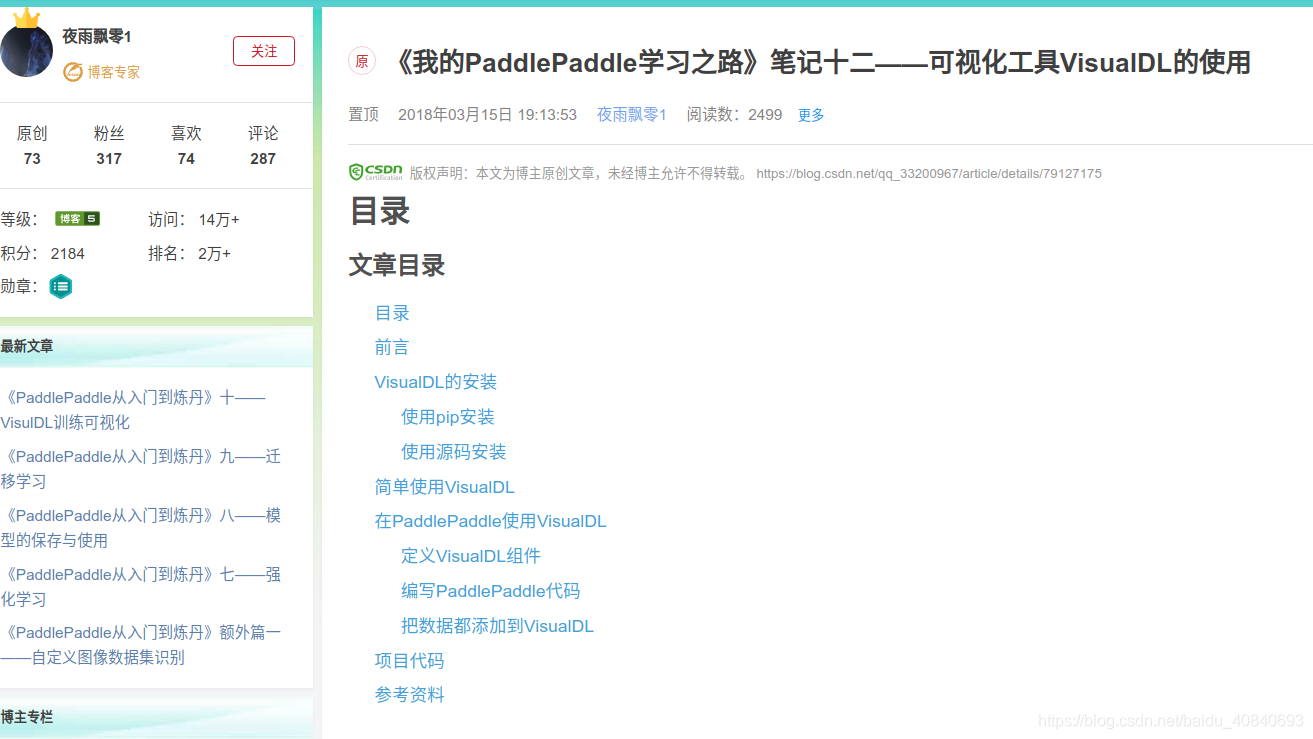
Task: Follow the author with 关注 button
Action: [264, 51]
